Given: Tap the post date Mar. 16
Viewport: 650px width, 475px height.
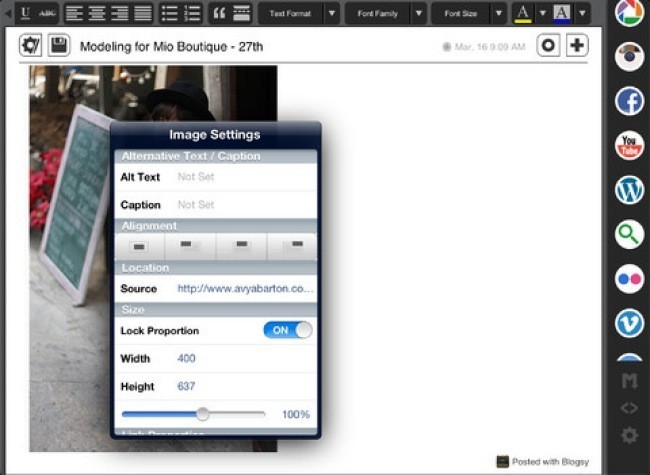Looking at the screenshot, I should pyautogui.click(x=489, y=47).
